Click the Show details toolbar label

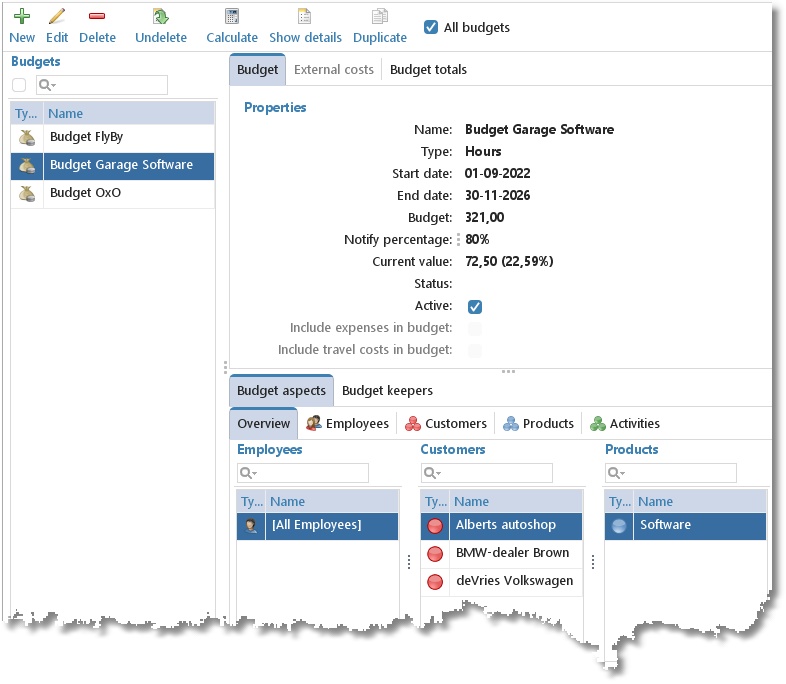(x=305, y=38)
